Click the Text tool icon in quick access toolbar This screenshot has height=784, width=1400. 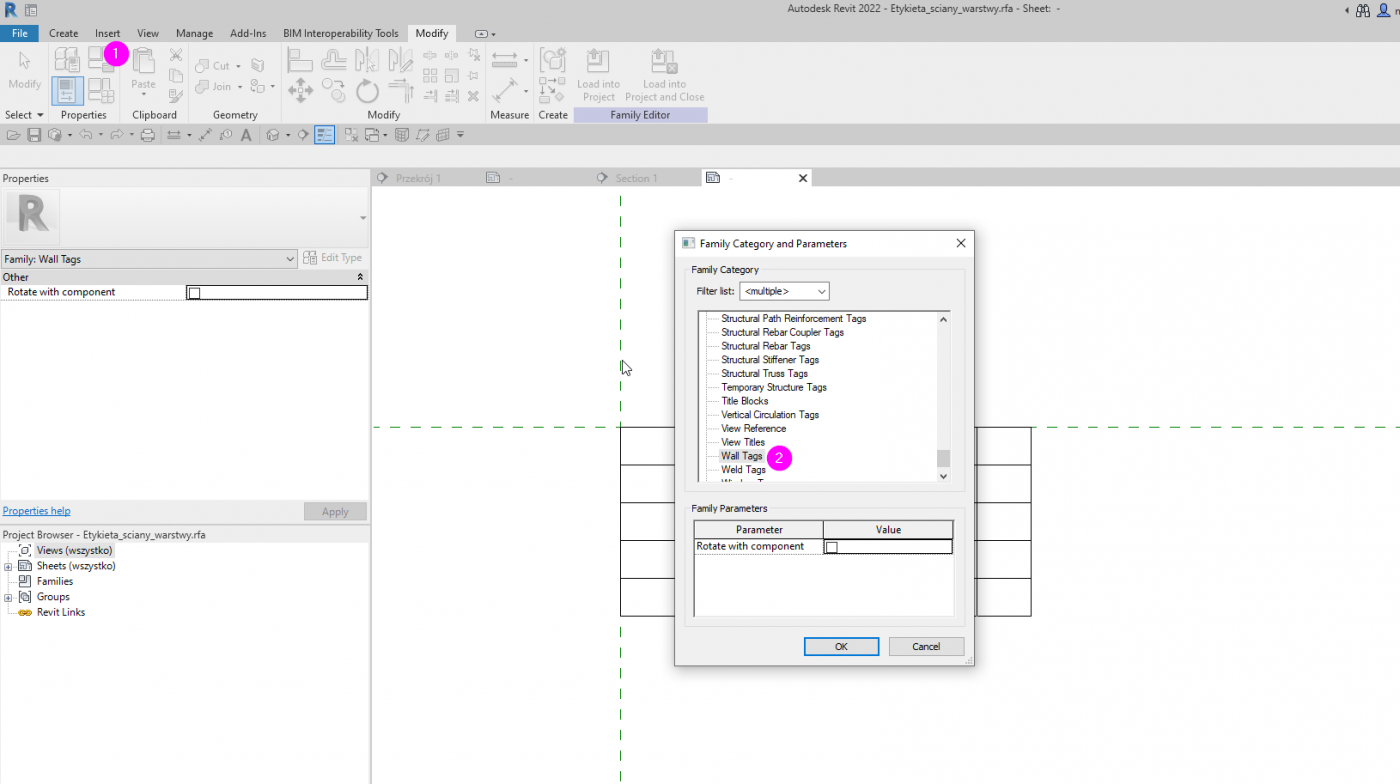click(x=246, y=135)
